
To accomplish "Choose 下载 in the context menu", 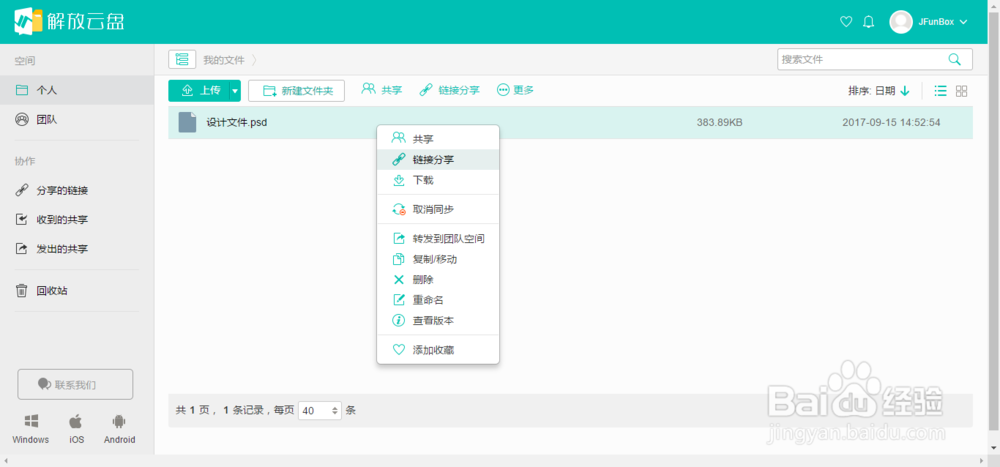I will (x=438, y=181).
